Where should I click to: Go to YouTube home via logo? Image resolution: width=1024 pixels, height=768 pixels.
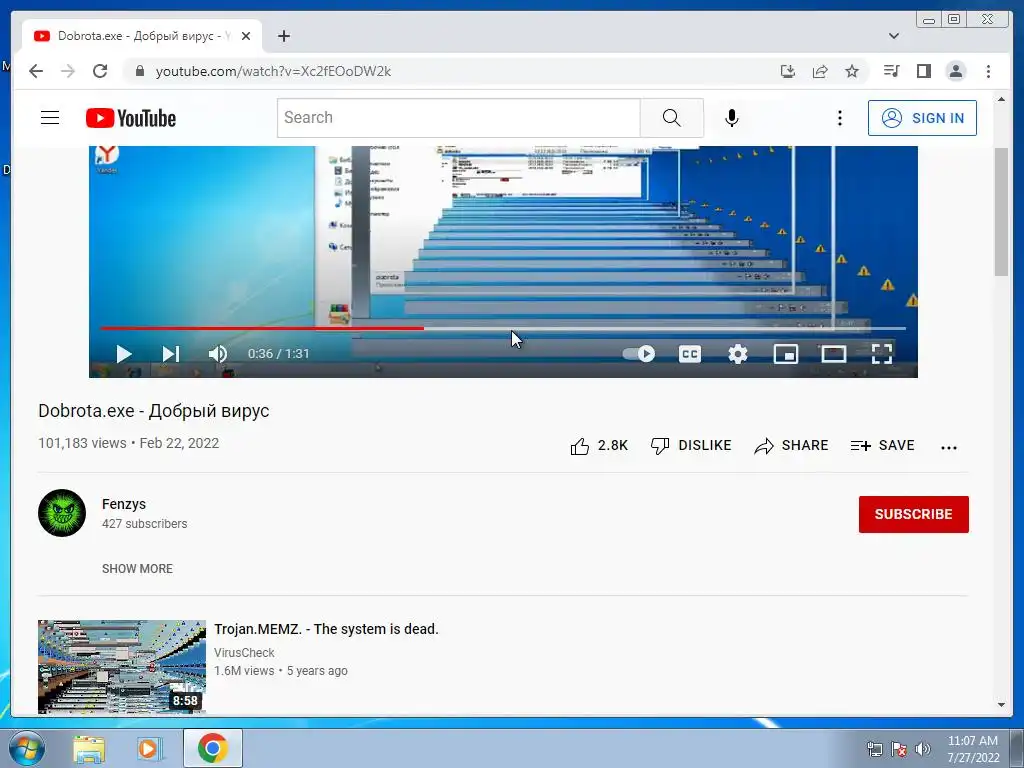(x=131, y=118)
